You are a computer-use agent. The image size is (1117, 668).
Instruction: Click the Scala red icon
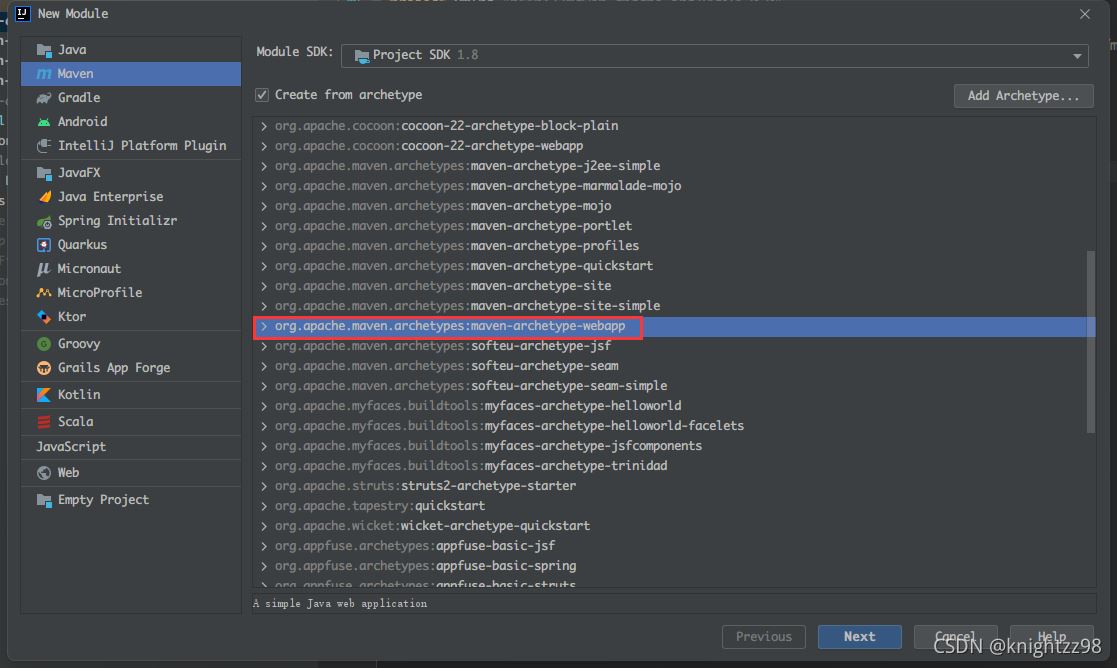click(44, 422)
